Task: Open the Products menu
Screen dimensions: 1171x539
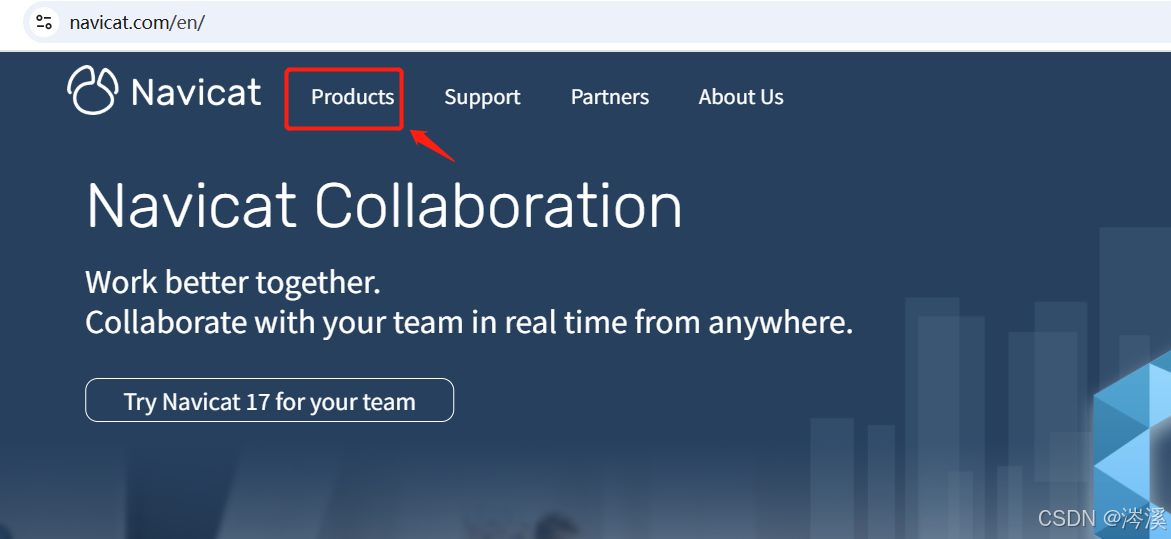Action: click(352, 97)
